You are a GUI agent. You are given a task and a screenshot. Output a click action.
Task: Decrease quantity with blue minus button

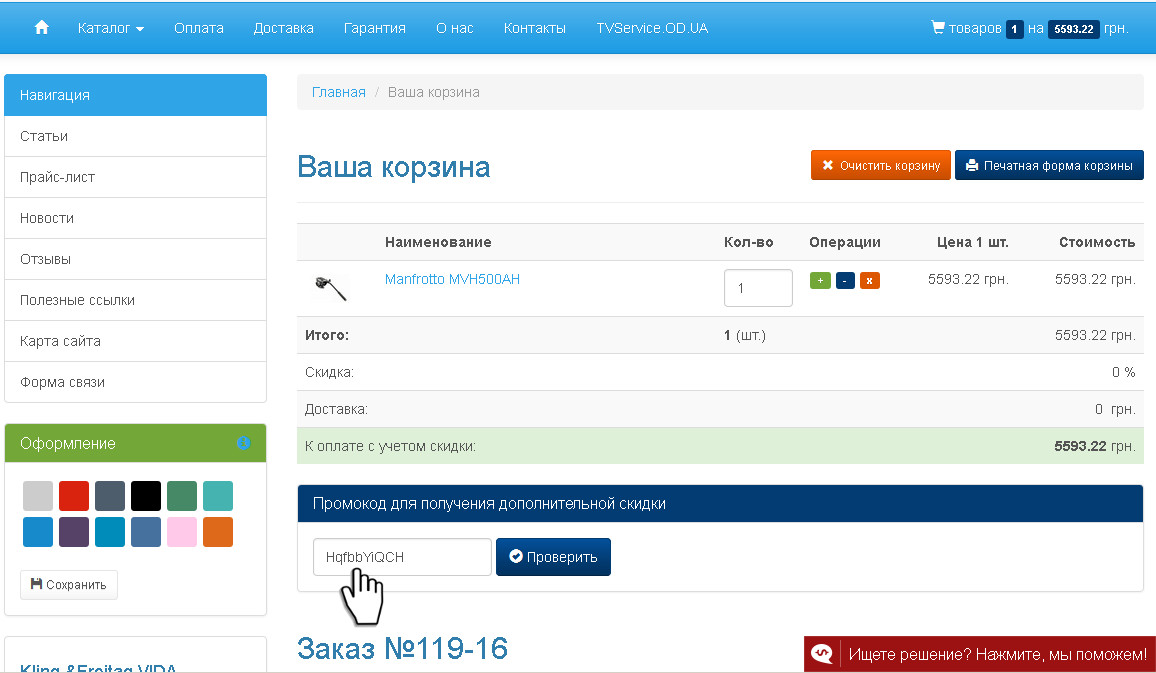(845, 281)
